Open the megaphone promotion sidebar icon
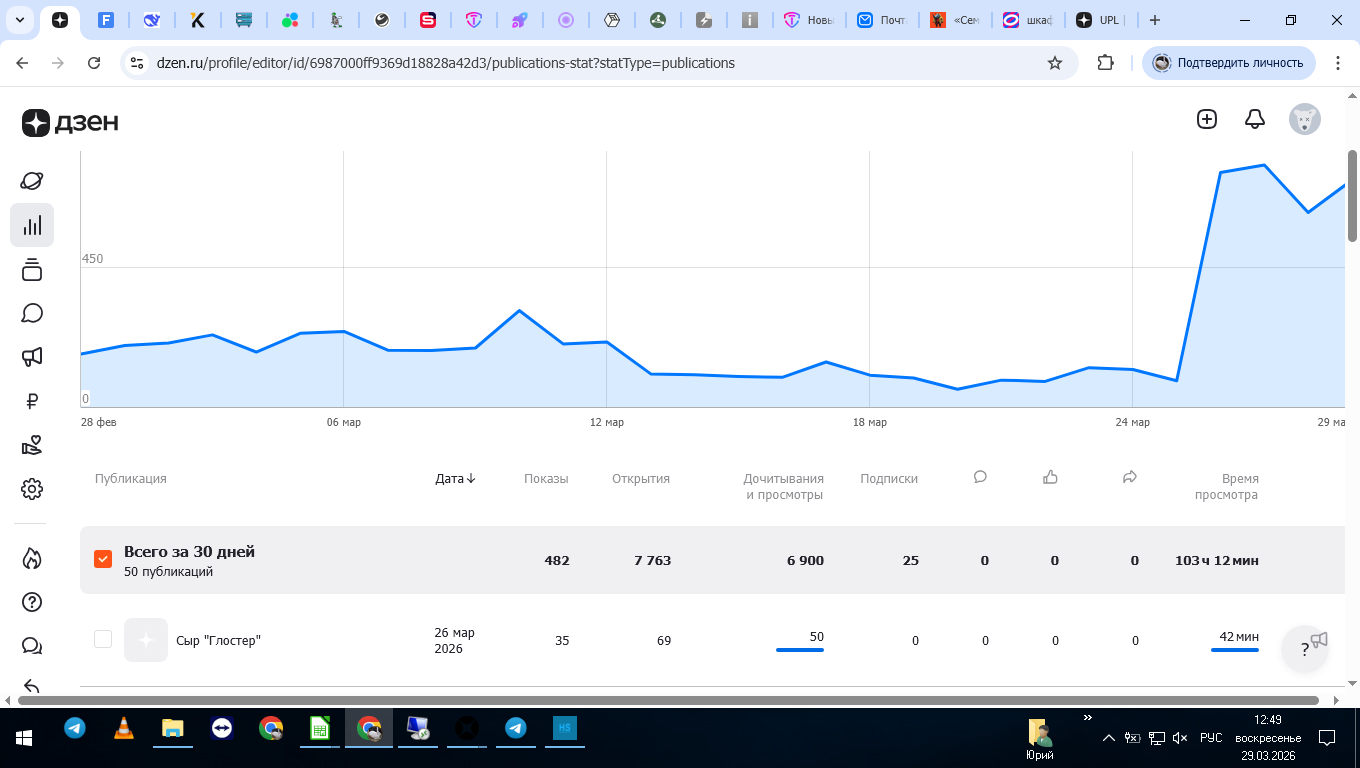This screenshot has height=768, width=1360. (32, 357)
